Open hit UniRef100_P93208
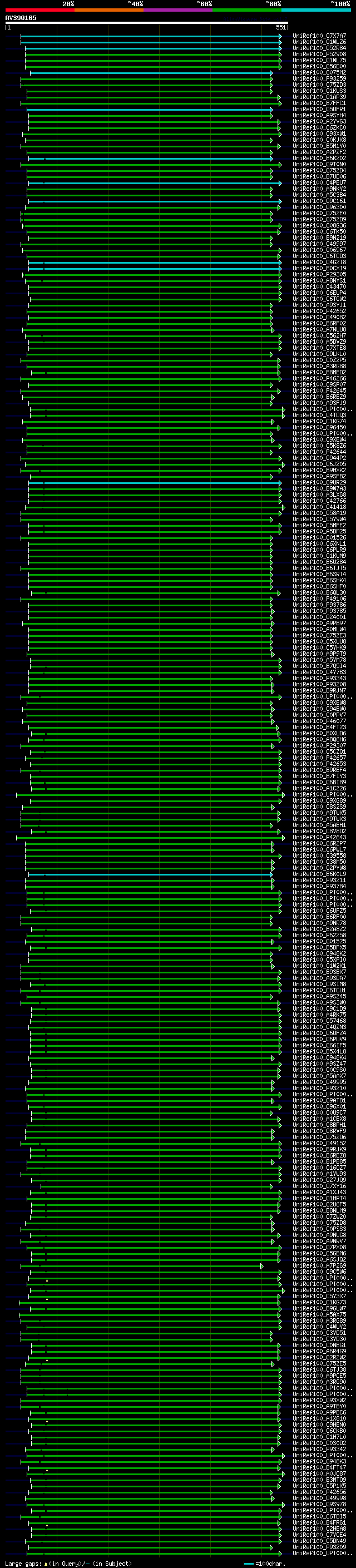The image size is (356, 1568). click(319, 684)
